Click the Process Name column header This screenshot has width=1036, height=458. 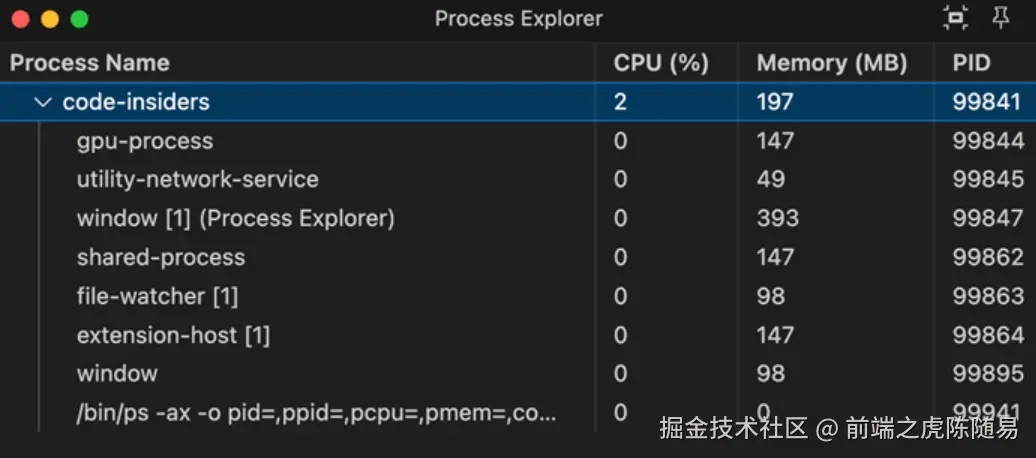90,63
